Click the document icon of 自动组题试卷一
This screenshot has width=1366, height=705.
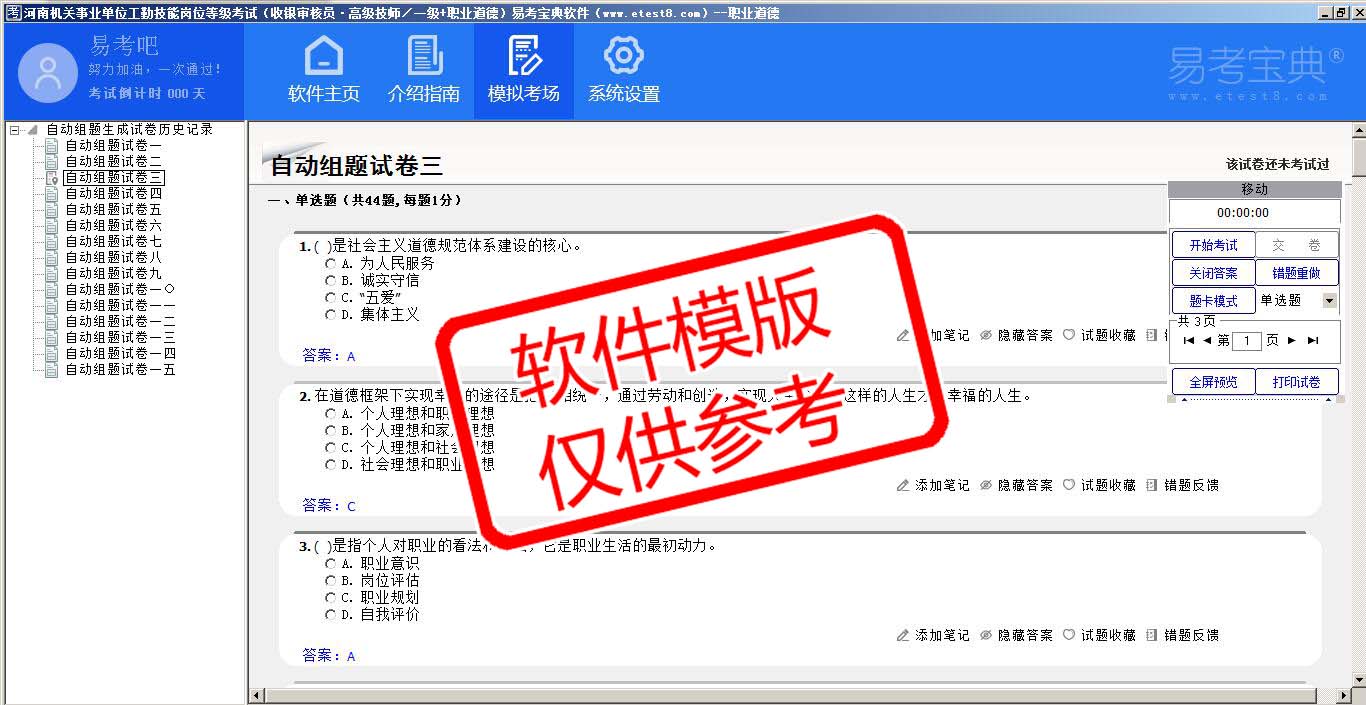pos(51,146)
